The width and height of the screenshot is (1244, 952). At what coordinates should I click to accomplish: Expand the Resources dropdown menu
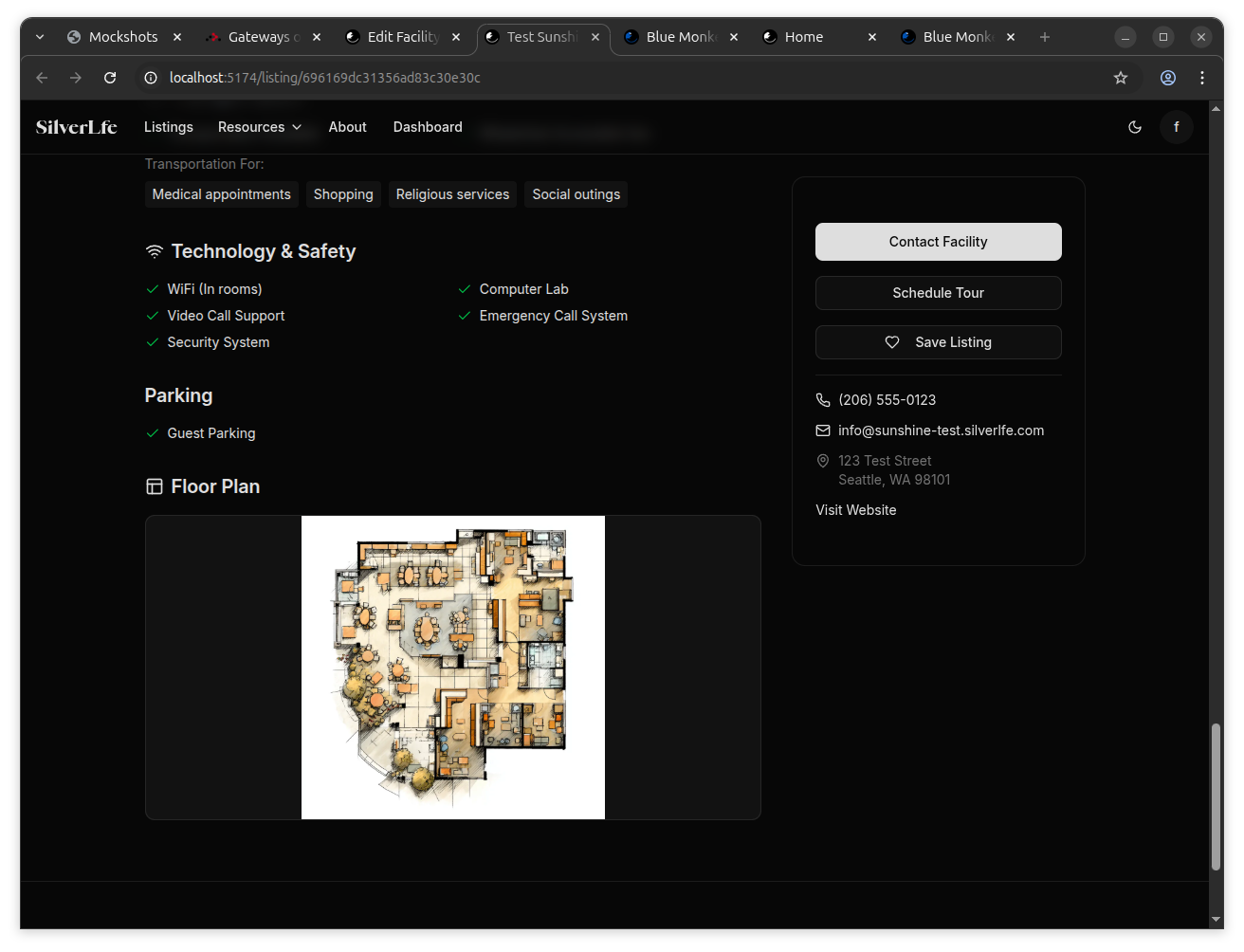click(x=260, y=127)
